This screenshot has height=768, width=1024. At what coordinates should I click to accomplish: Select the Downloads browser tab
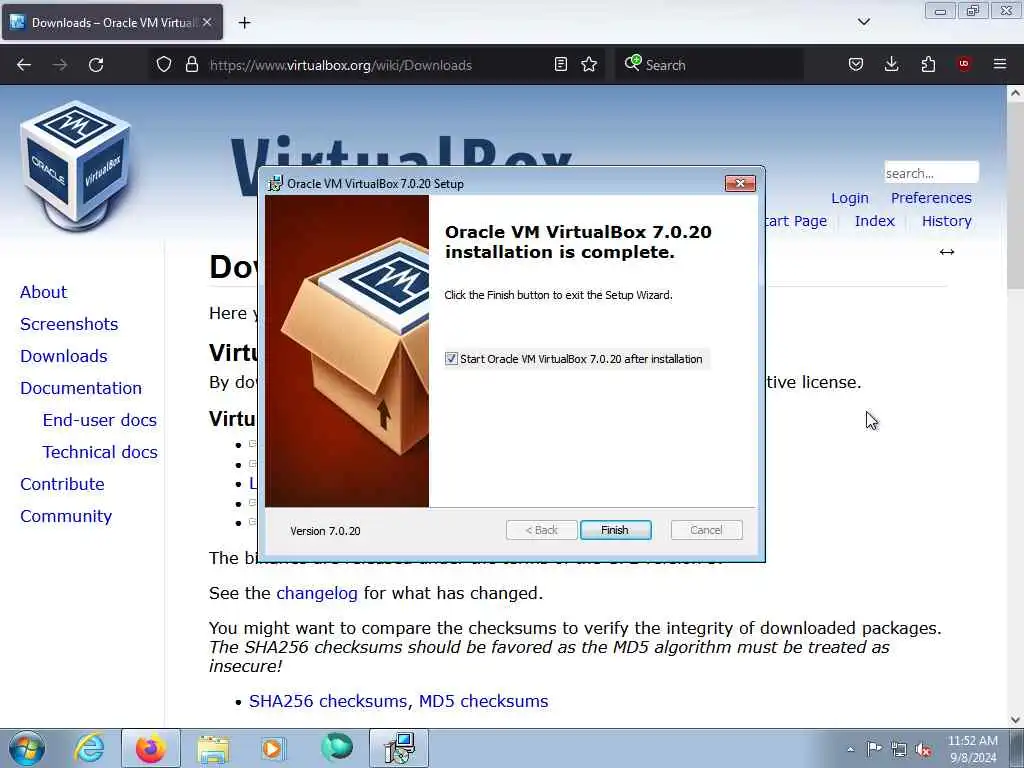(112, 22)
